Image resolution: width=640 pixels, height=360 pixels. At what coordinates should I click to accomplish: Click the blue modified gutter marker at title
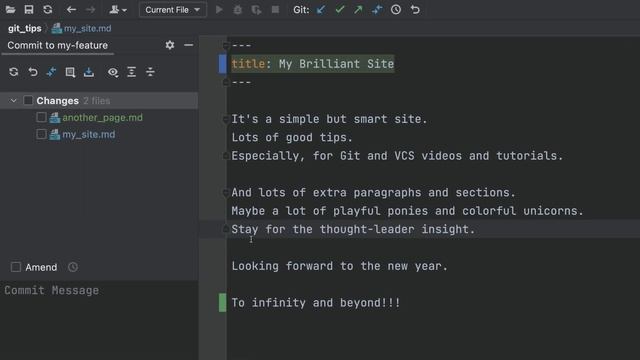point(222,64)
